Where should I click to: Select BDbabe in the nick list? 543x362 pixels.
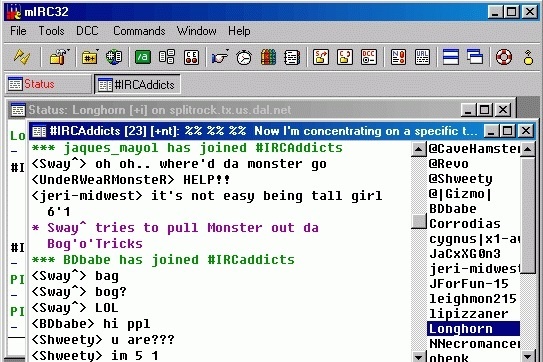click(x=474, y=209)
